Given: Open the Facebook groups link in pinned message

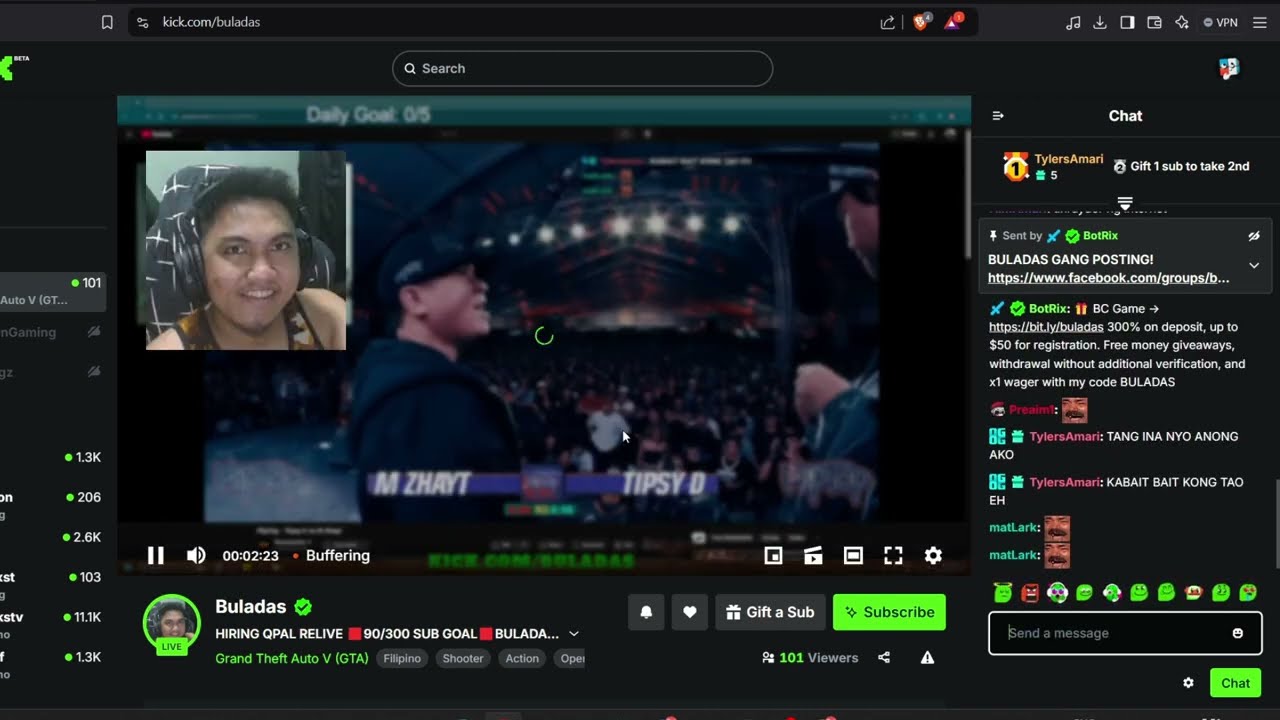Looking at the screenshot, I should tap(1108, 278).
